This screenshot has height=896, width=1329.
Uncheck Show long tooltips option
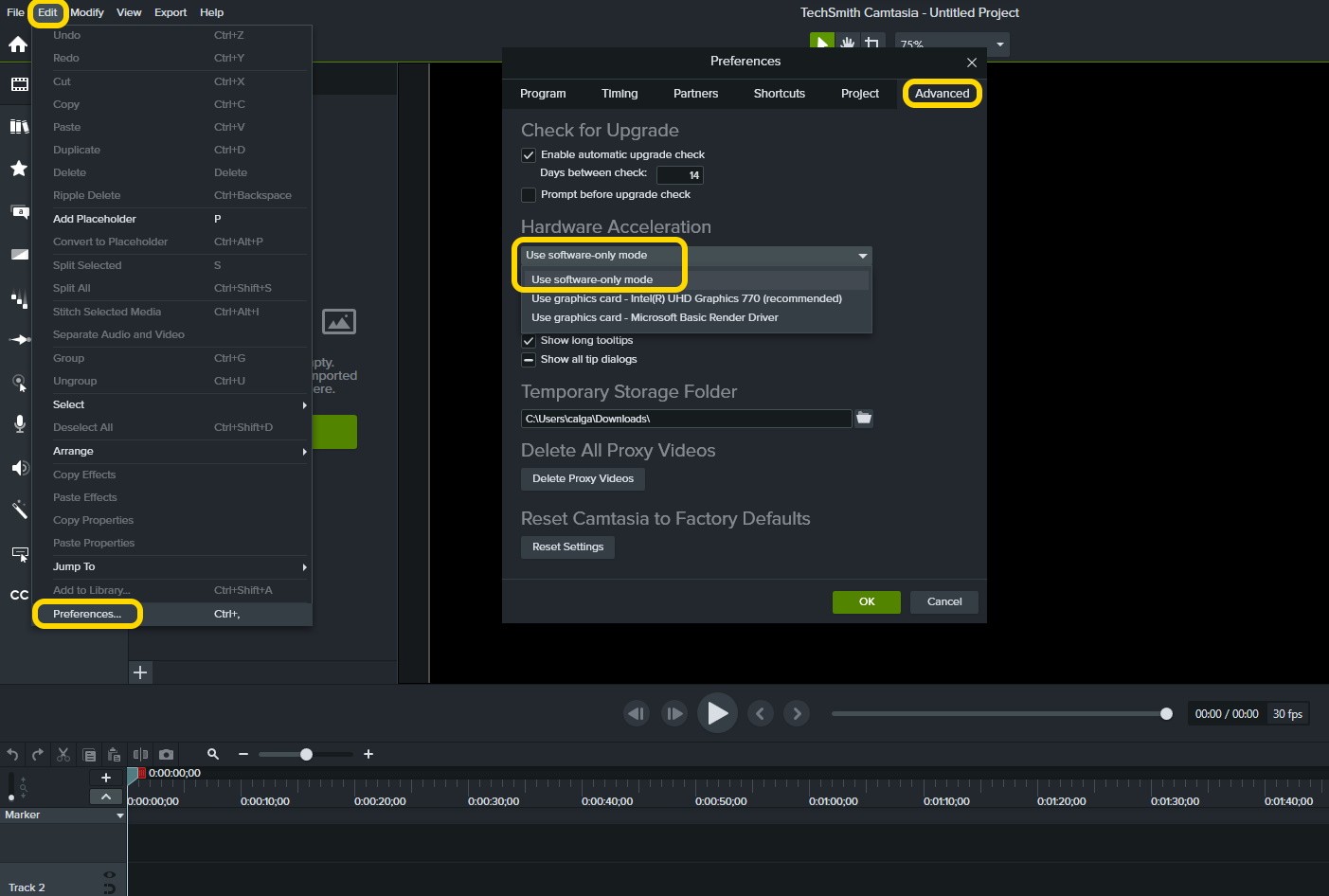529,341
